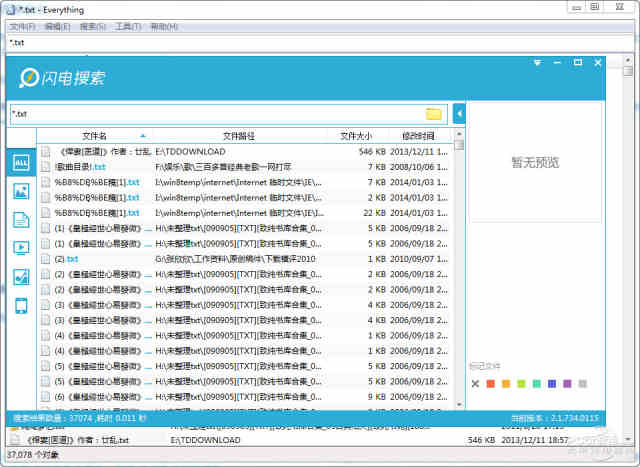The width and height of the screenshot is (640, 467).
Task: Click 暂无预览 preview placeholder text
Action: click(535, 162)
